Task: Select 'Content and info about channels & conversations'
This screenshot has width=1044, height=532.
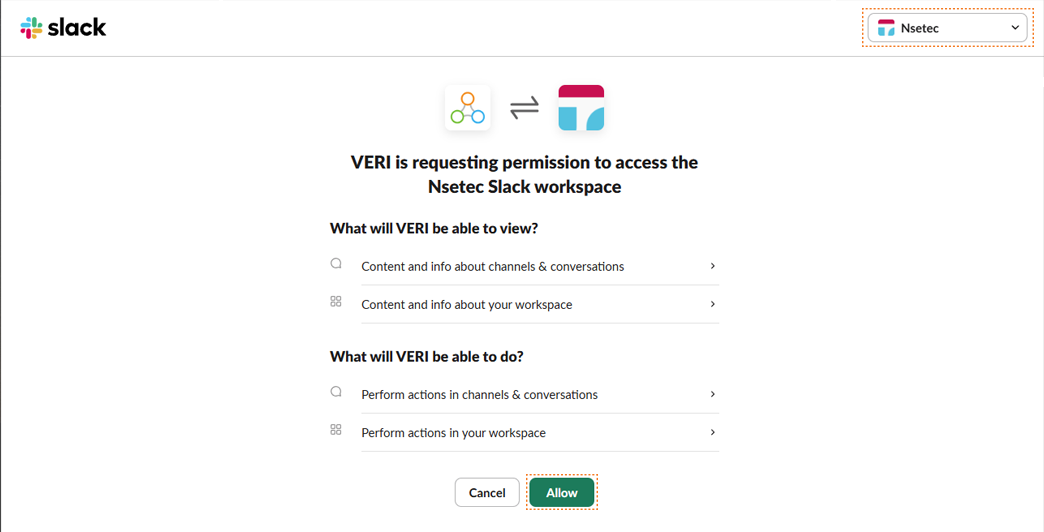Action: click(493, 267)
